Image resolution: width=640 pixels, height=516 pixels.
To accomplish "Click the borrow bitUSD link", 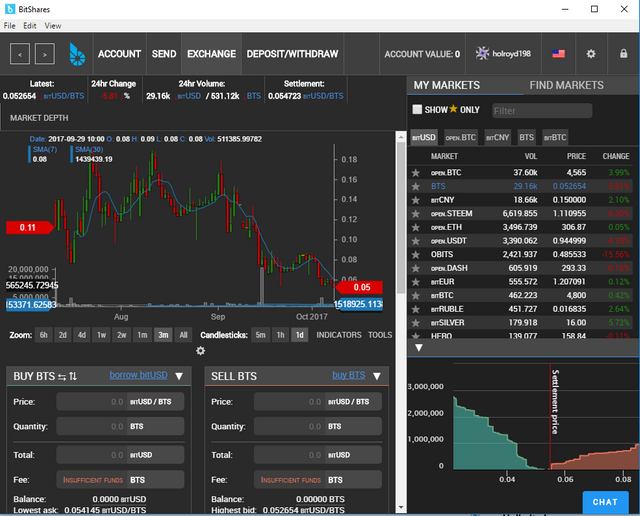I will pyautogui.click(x=138, y=375).
